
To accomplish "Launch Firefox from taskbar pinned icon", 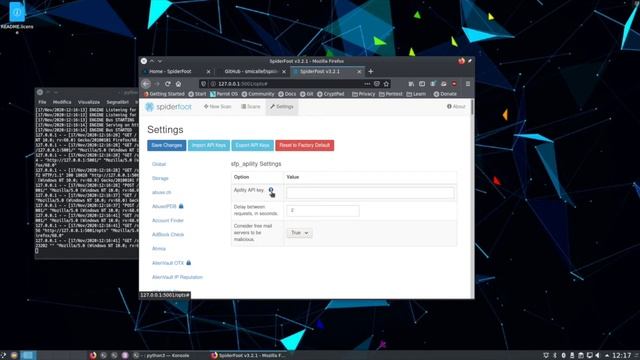I will pyautogui.click(x=93, y=355).
